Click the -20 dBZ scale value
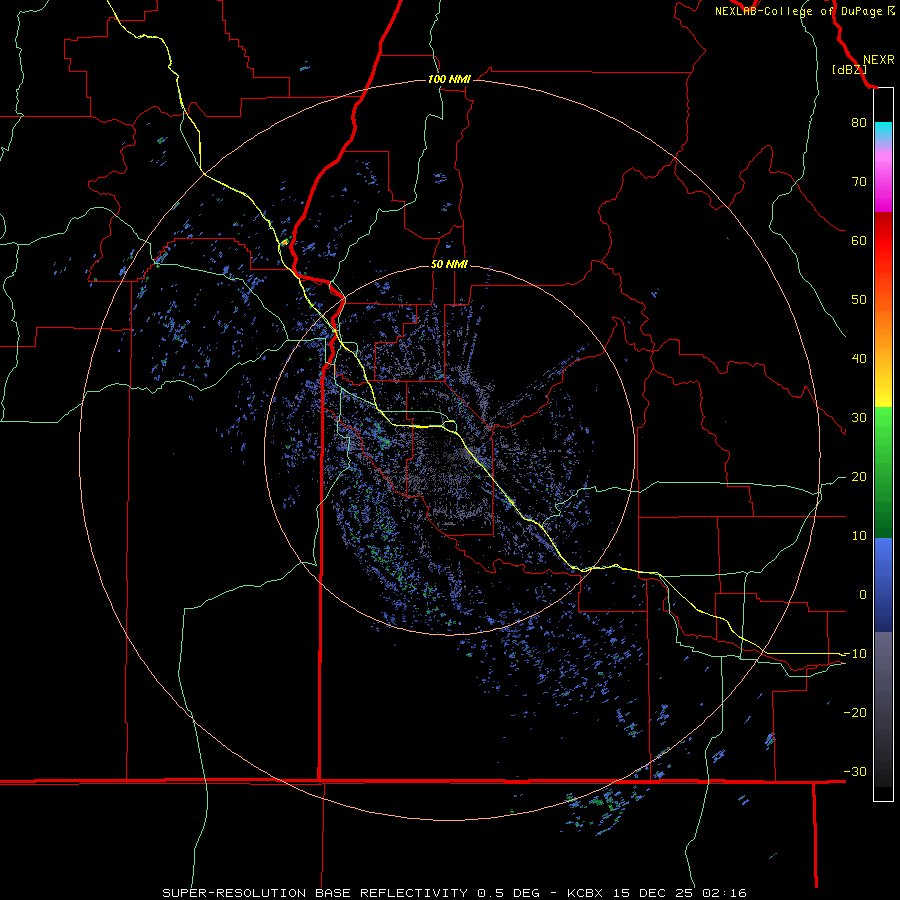 [855, 713]
